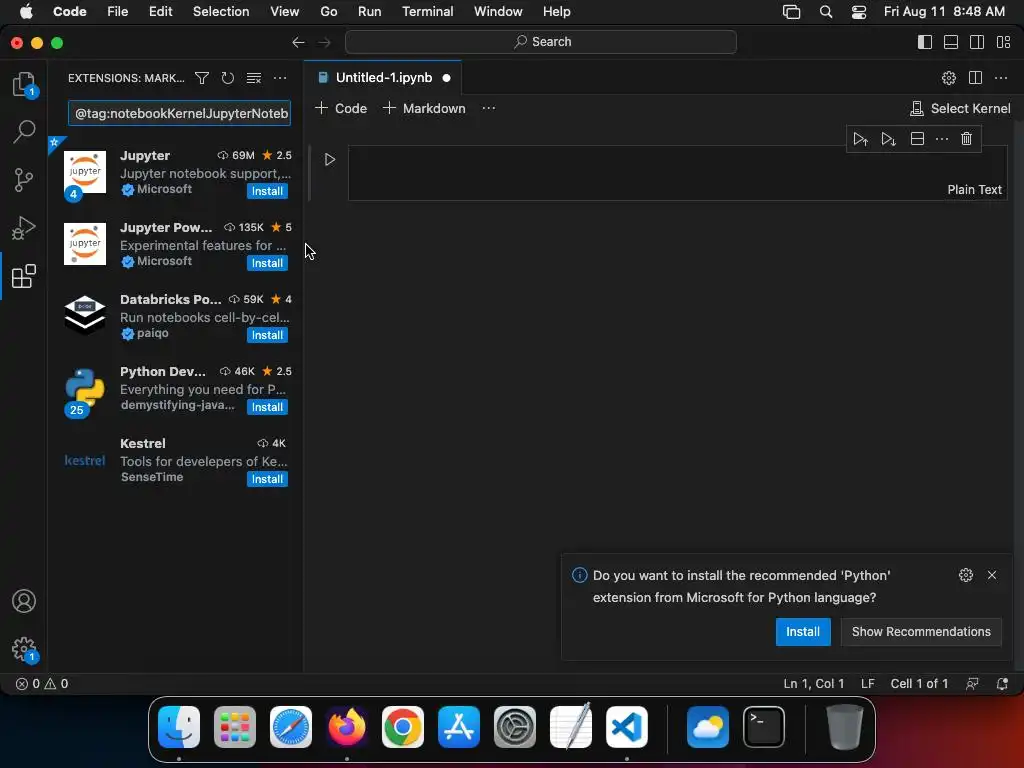The image size is (1024, 768).
Task: Open cell more actions menu
Action: pyautogui.click(x=942, y=139)
